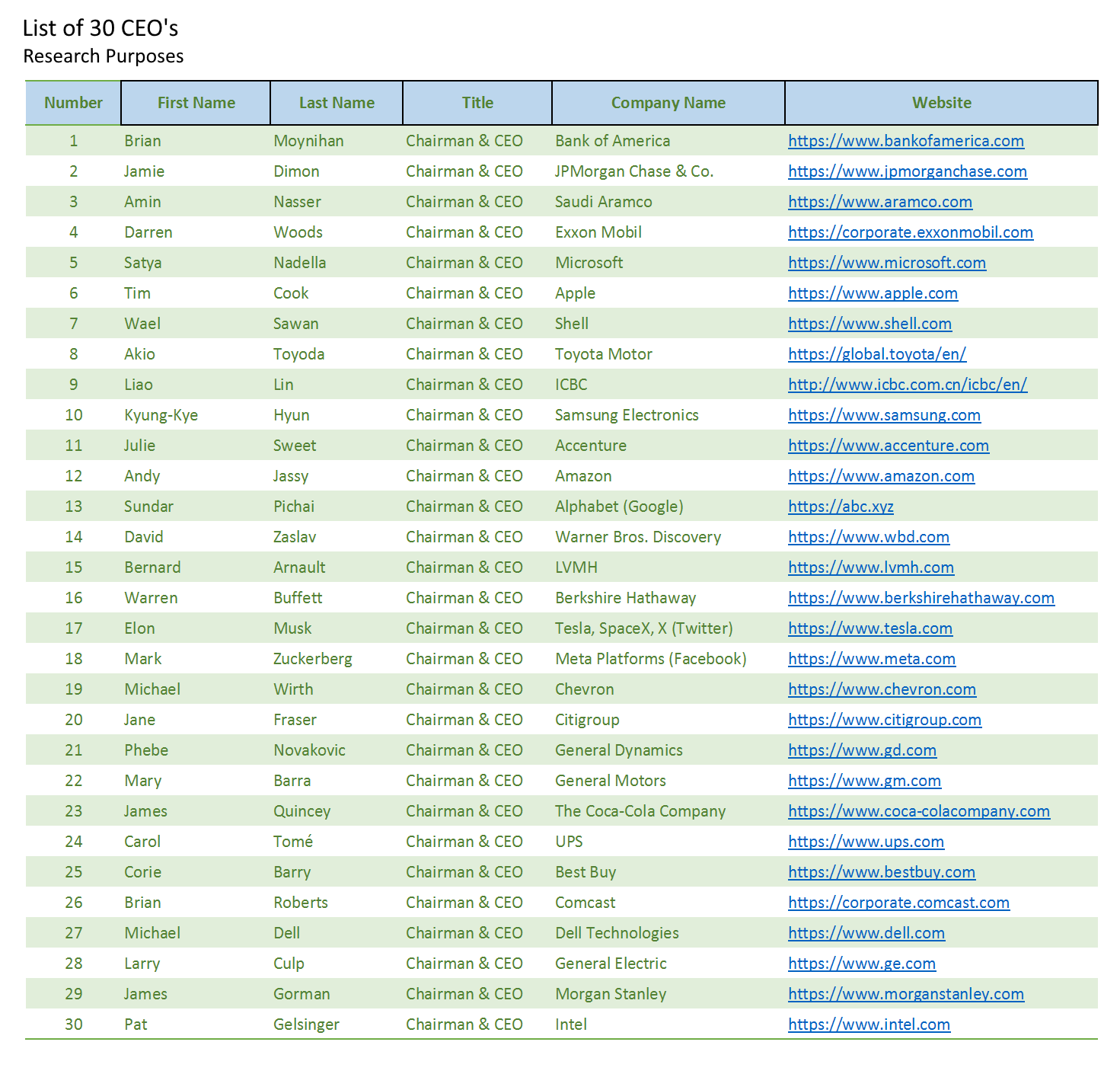The image size is (1120, 1074).
Task: Click the "Jamie" first name cell
Action: click(145, 171)
